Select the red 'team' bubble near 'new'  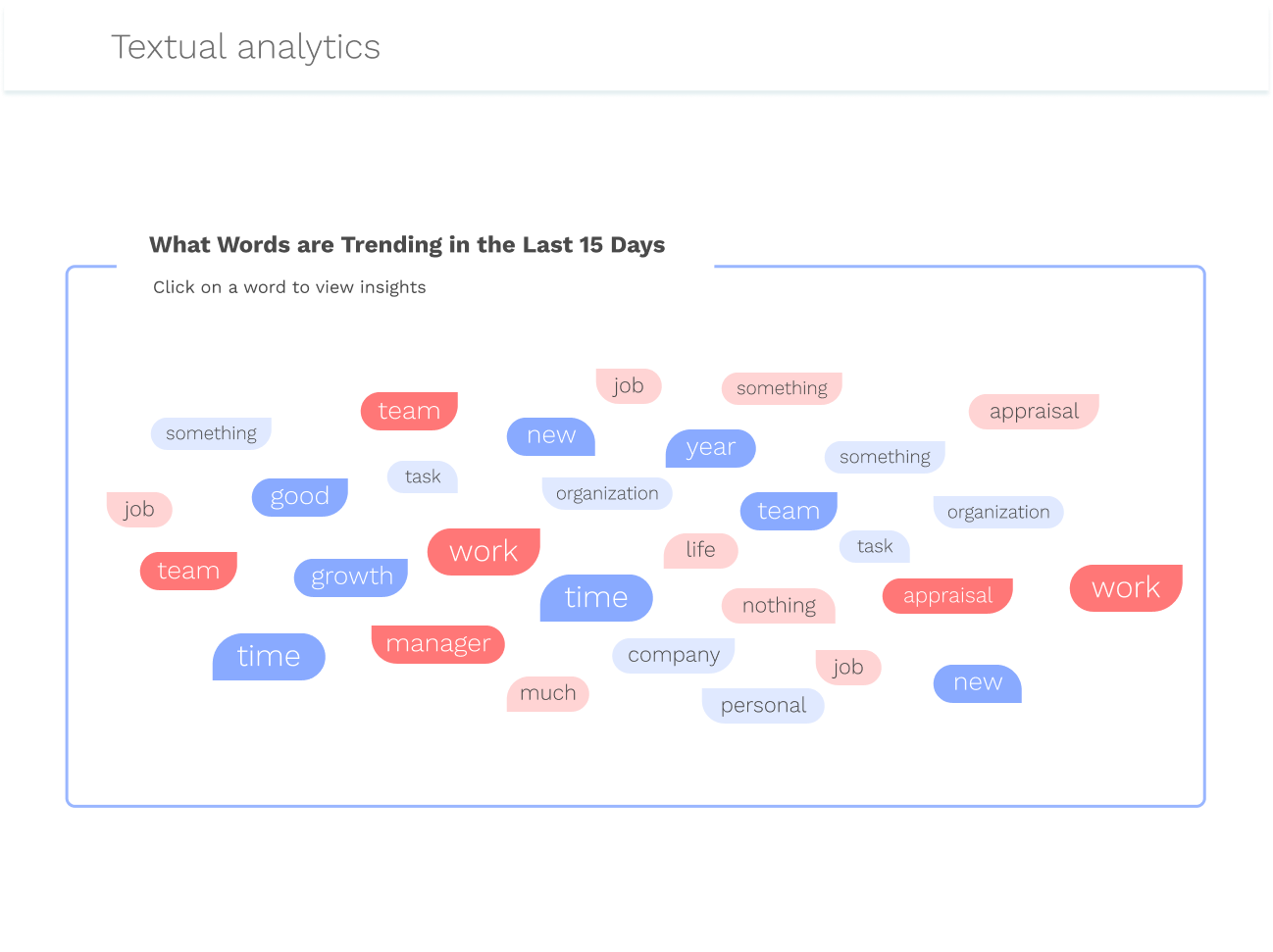click(x=409, y=411)
